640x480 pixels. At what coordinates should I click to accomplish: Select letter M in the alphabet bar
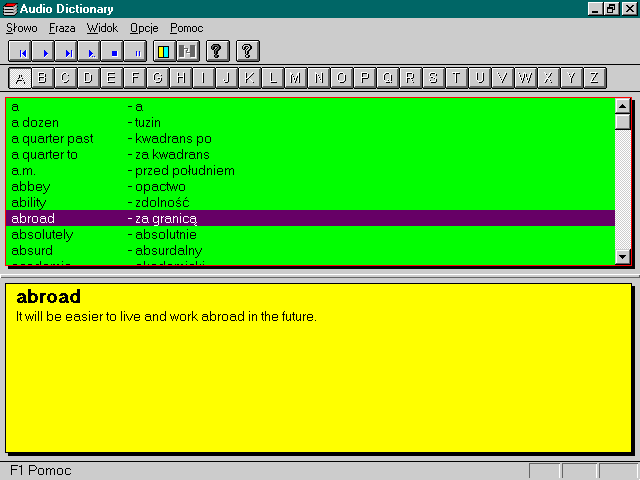(x=295, y=78)
